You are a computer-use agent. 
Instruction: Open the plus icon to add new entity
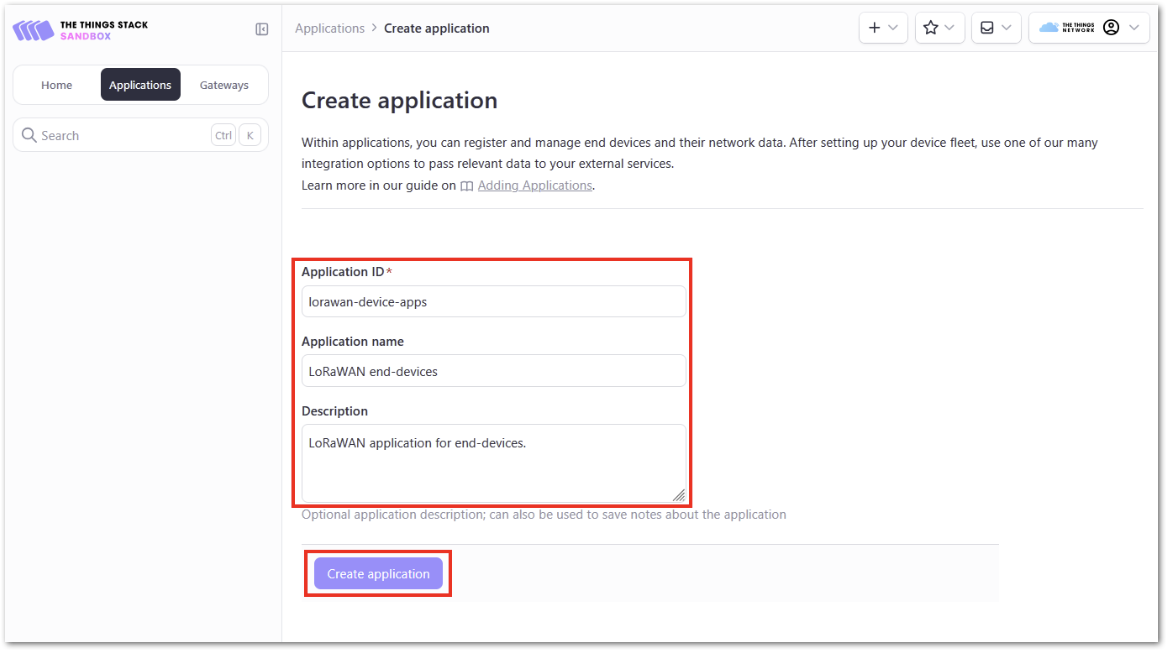[x=875, y=27]
